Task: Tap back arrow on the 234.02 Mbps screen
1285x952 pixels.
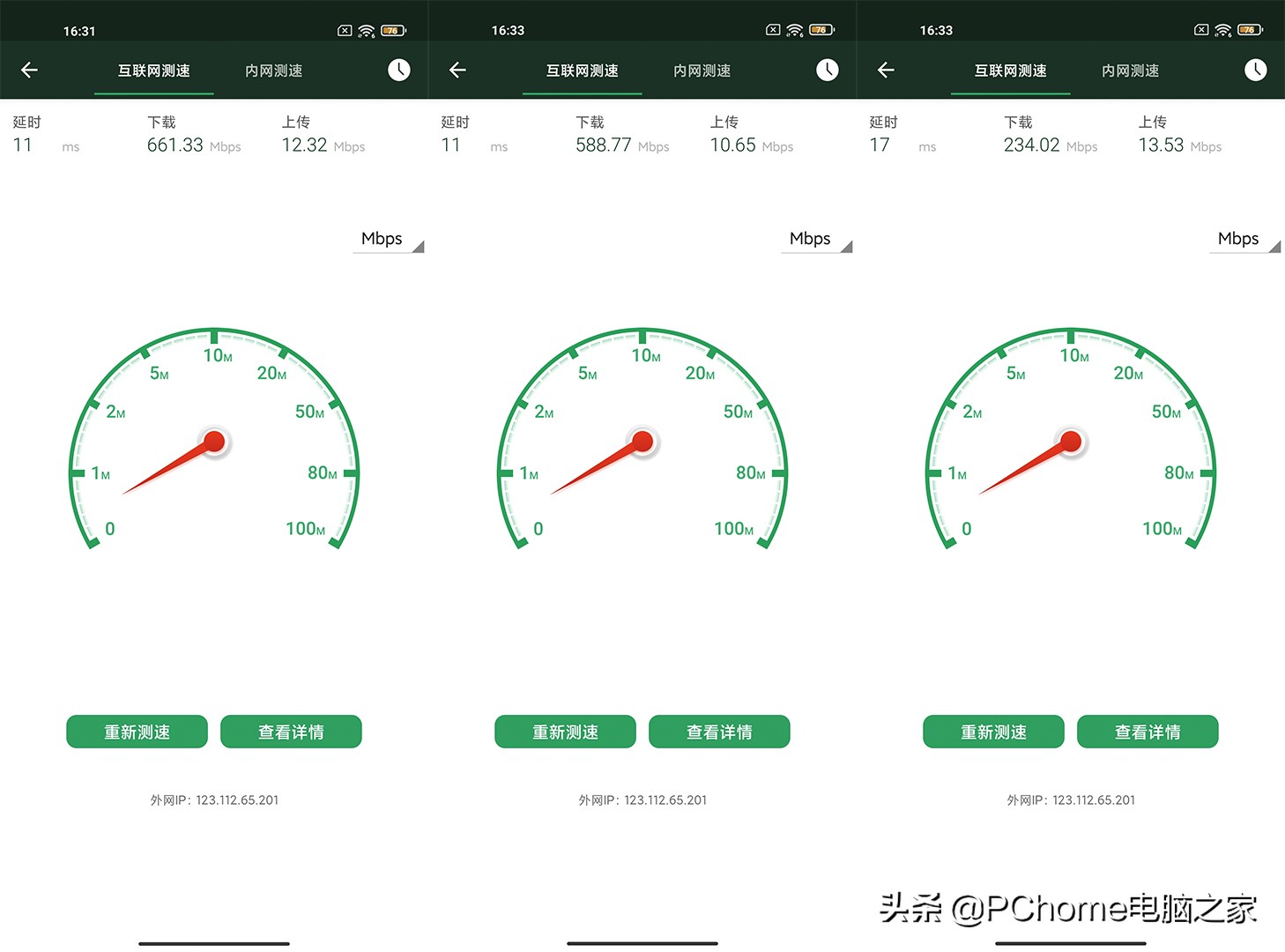Action: [x=886, y=71]
